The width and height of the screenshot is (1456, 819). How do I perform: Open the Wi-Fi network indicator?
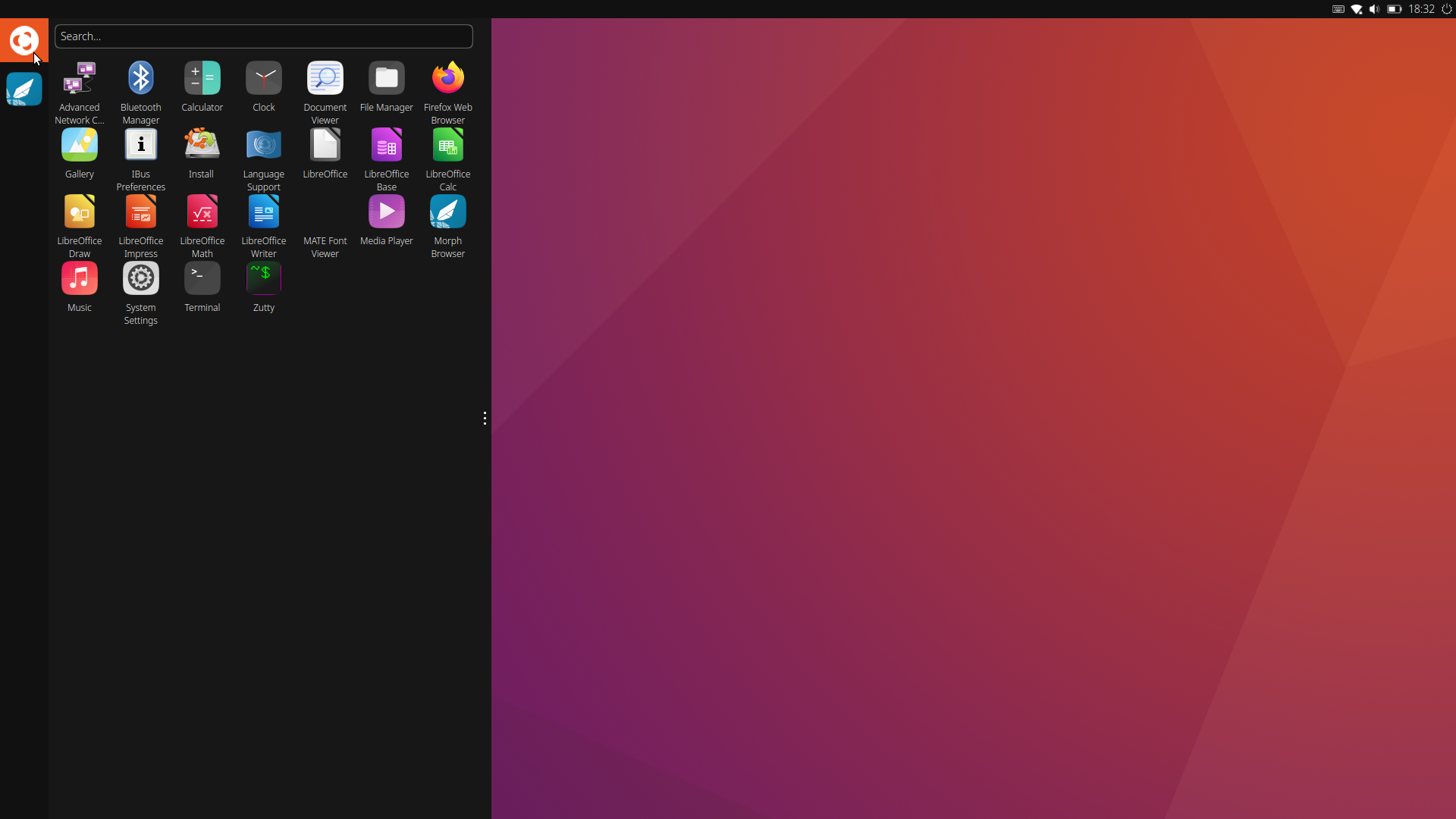[x=1357, y=9]
